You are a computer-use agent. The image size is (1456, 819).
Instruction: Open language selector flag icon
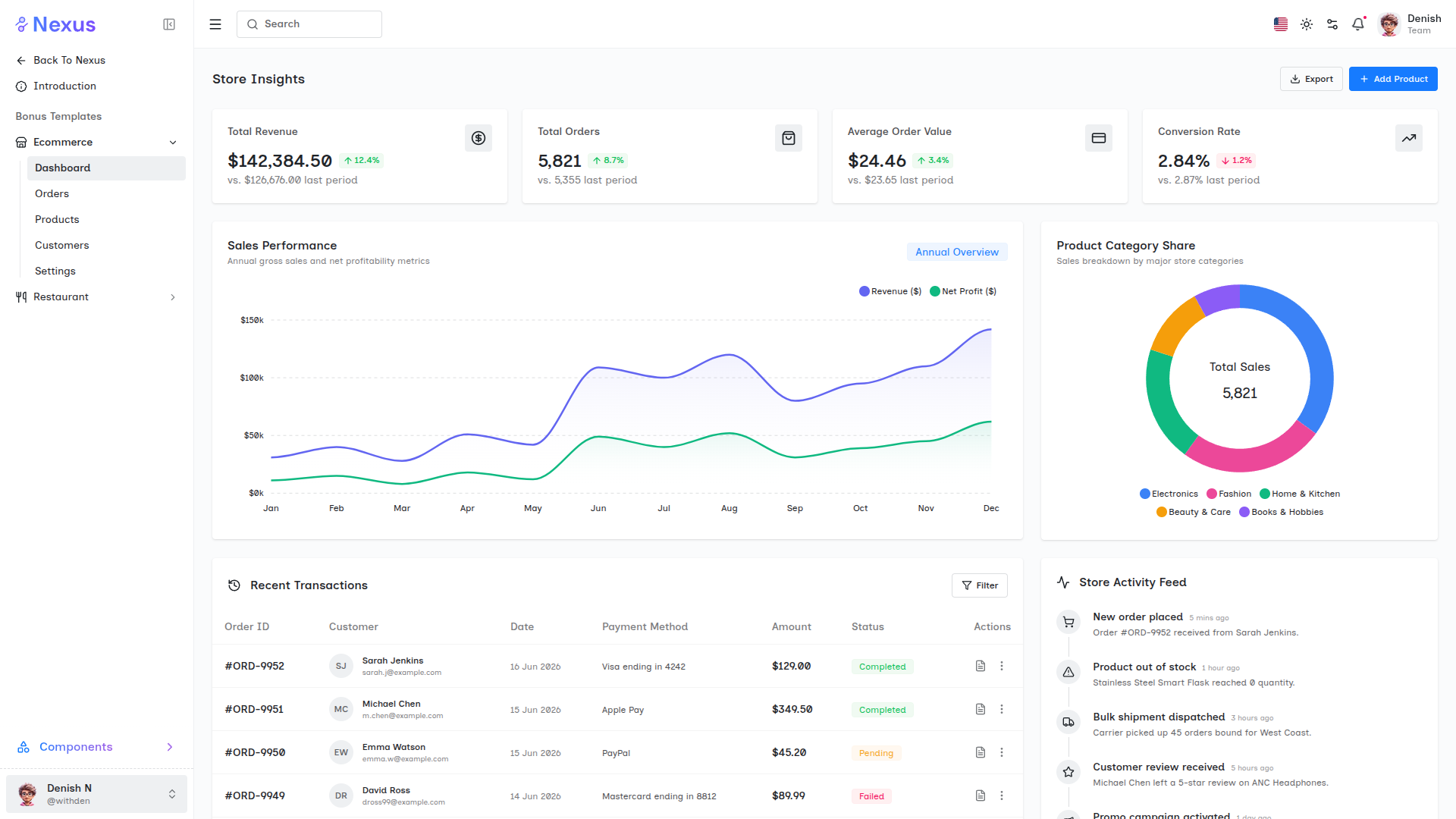click(x=1281, y=24)
